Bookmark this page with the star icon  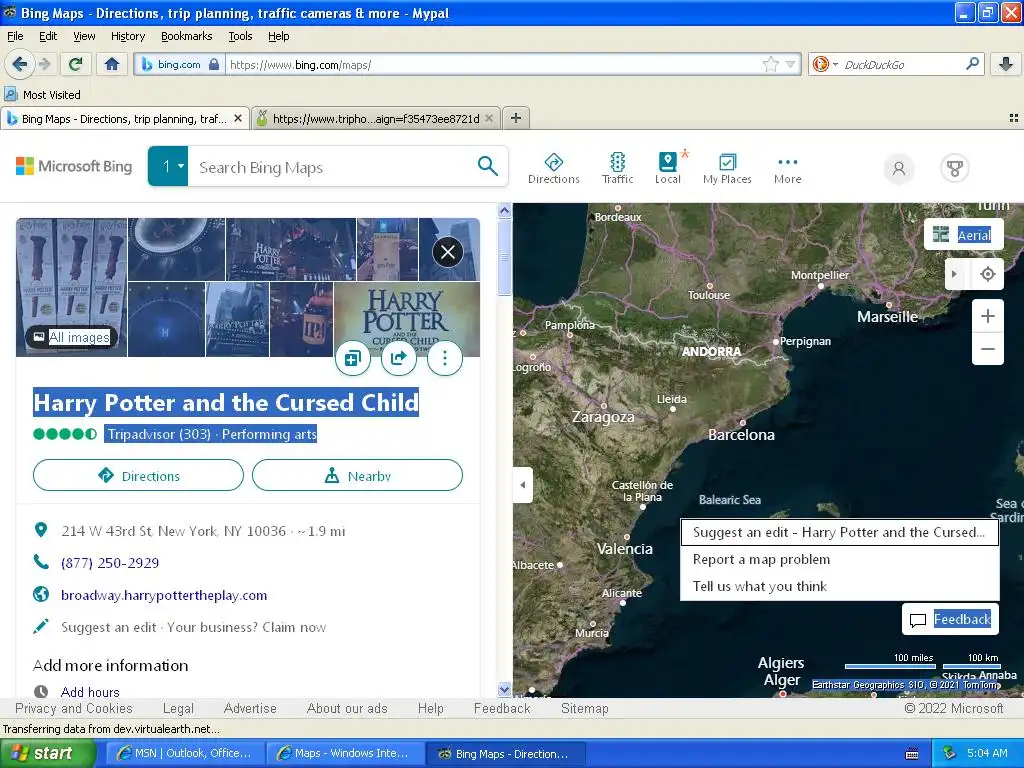771,64
